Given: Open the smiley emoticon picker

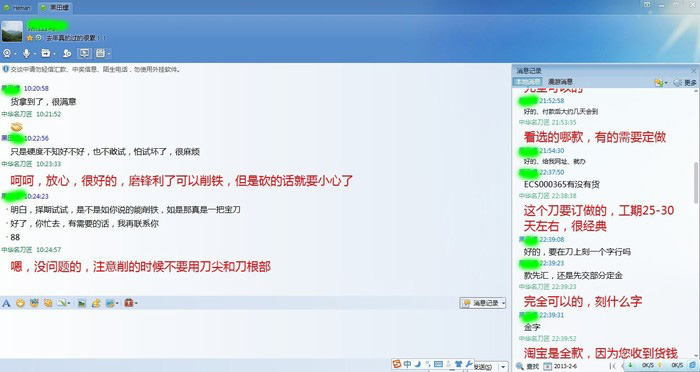Looking at the screenshot, I should pyautogui.click(x=20, y=303).
